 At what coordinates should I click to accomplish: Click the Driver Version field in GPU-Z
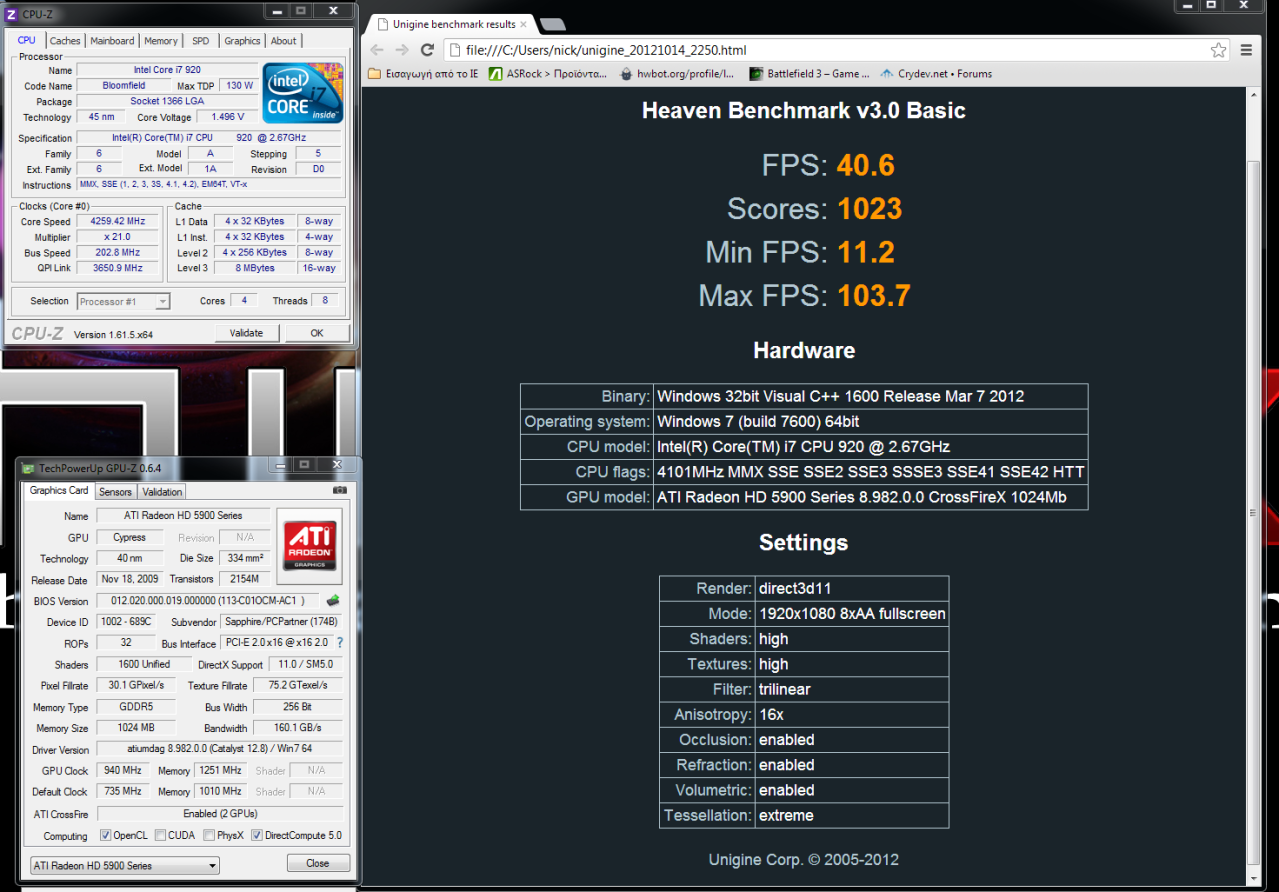click(220, 750)
